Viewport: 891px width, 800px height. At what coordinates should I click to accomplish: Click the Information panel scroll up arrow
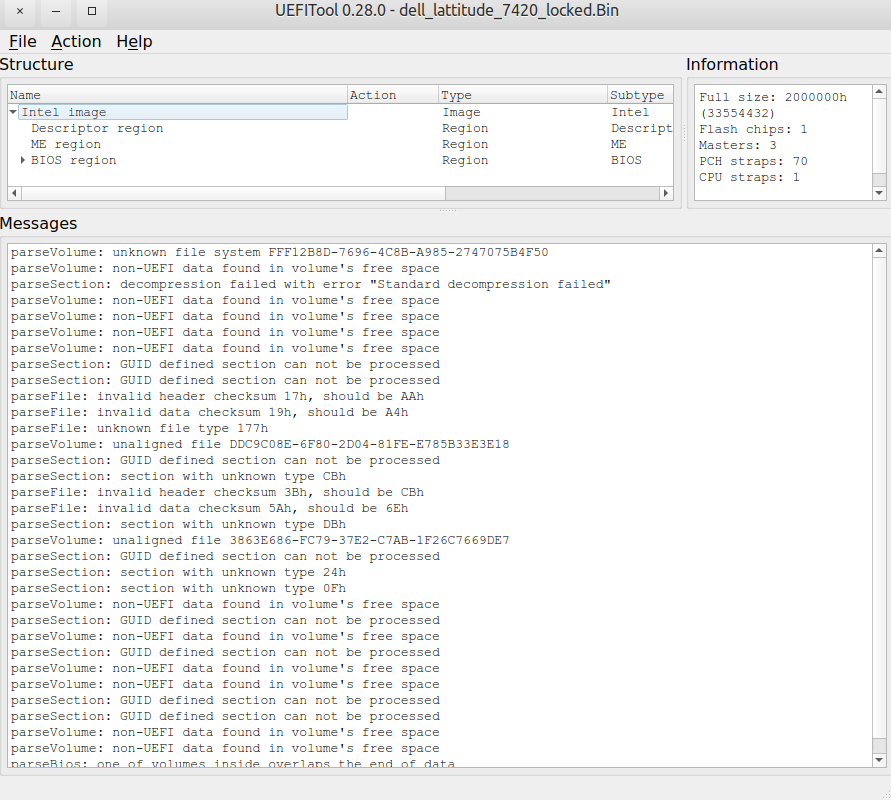(879, 91)
